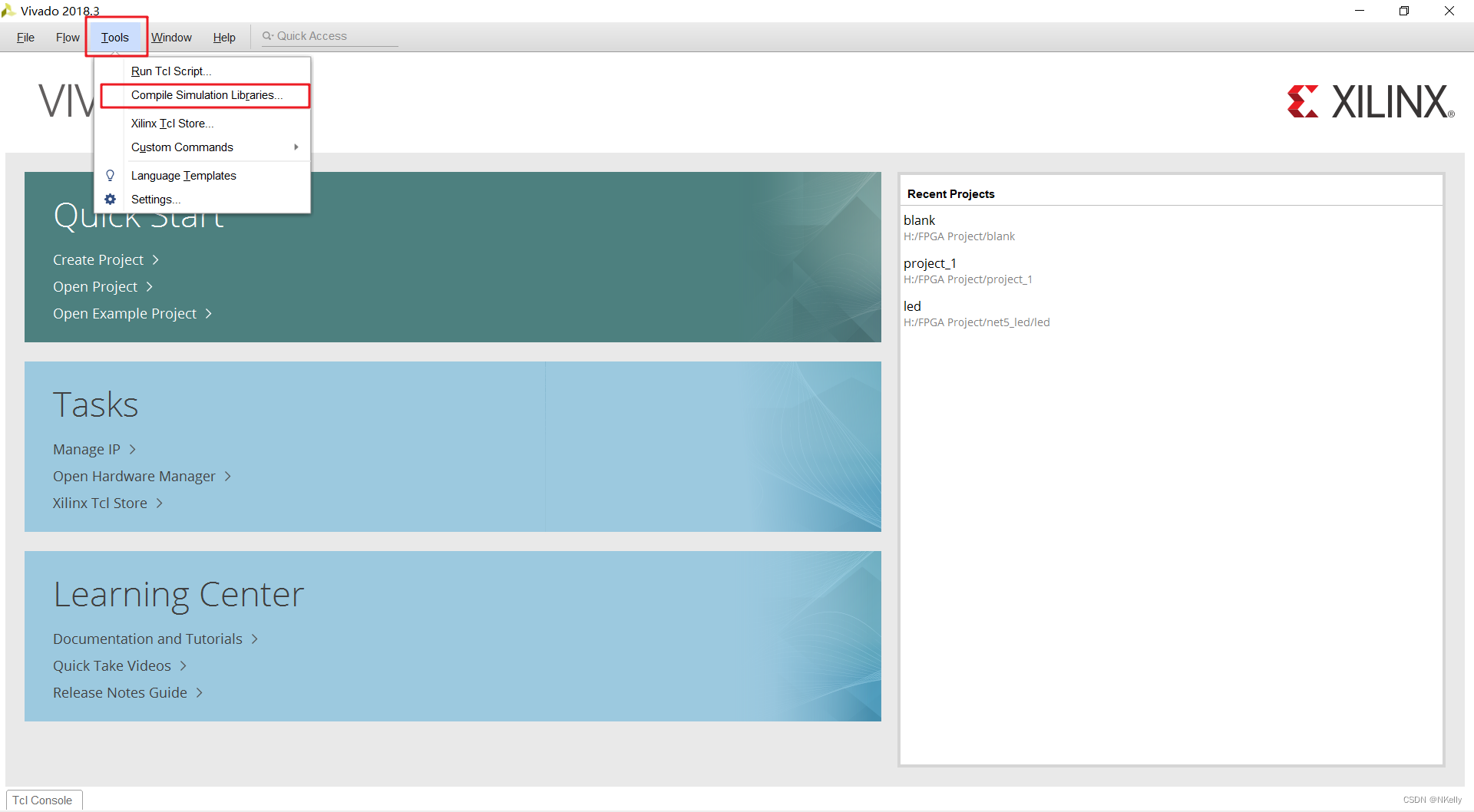Open the Flow menu
1474x812 pixels.
(68, 38)
